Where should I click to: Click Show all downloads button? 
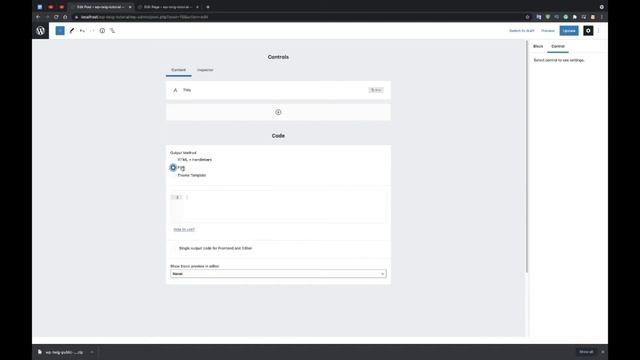pos(586,352)
